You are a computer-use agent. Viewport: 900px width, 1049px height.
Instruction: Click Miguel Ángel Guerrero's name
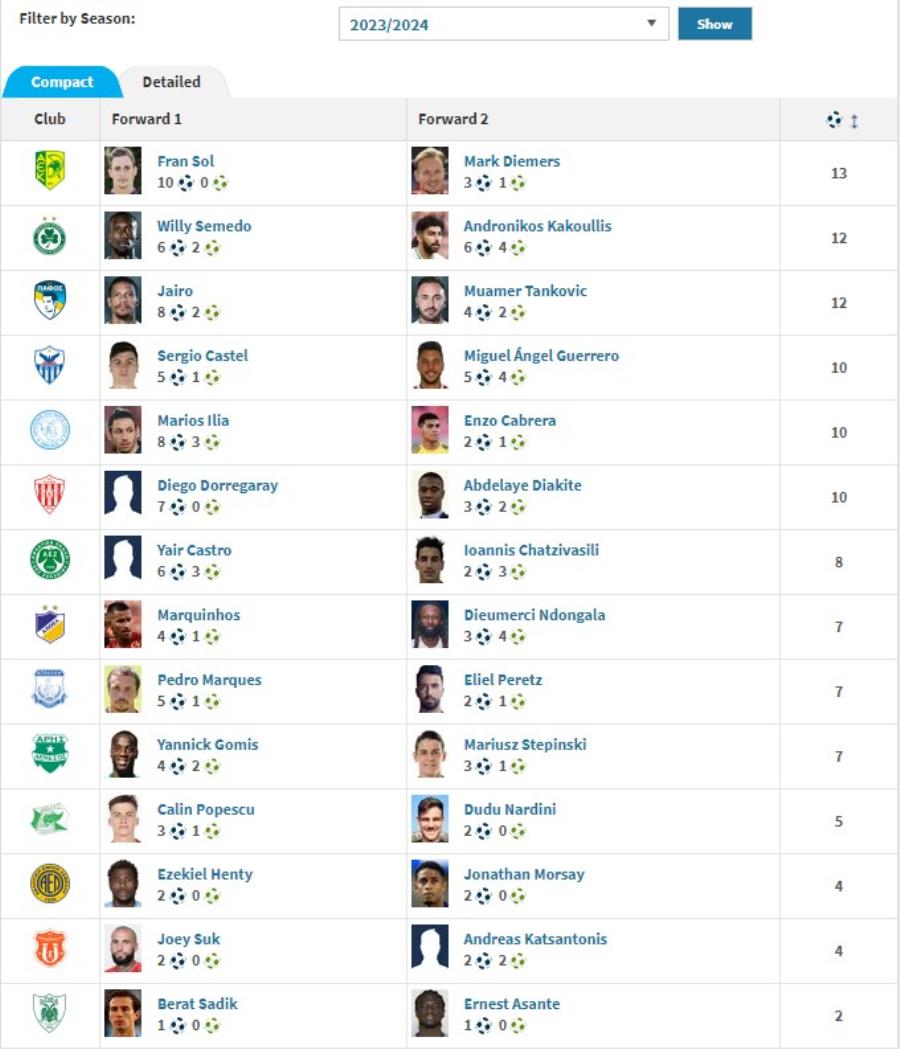coord(541,355)
